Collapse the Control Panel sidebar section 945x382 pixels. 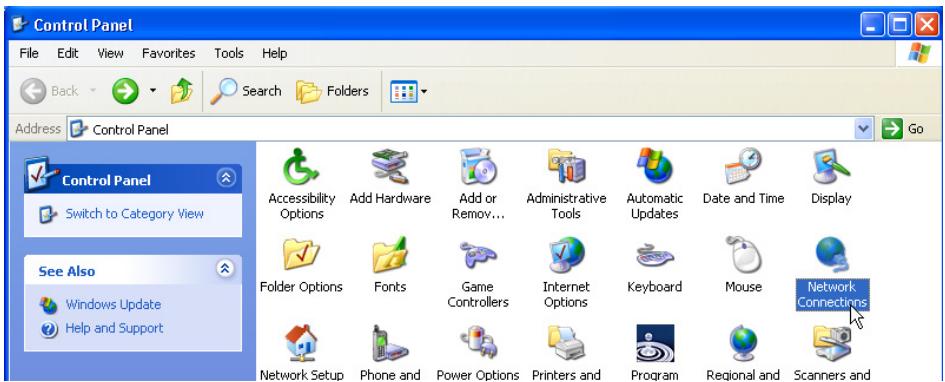click(226, 178)
